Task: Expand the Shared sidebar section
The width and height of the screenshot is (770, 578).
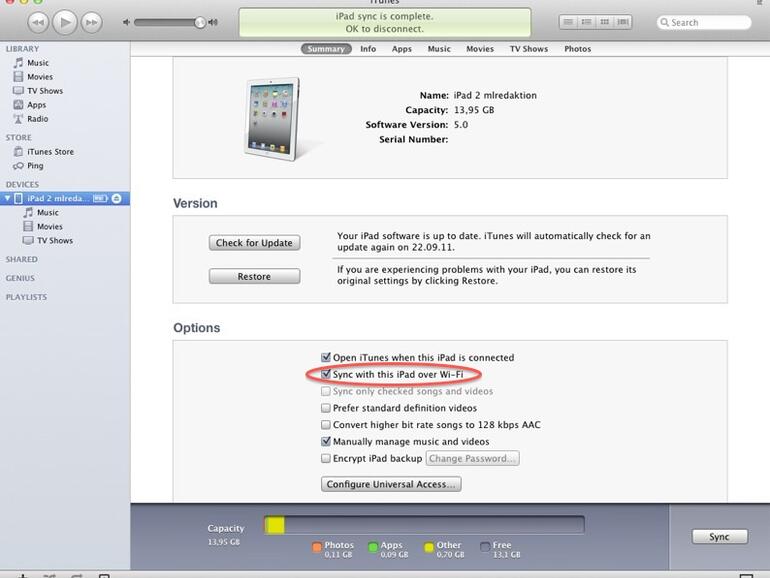Action: point(22,259)
